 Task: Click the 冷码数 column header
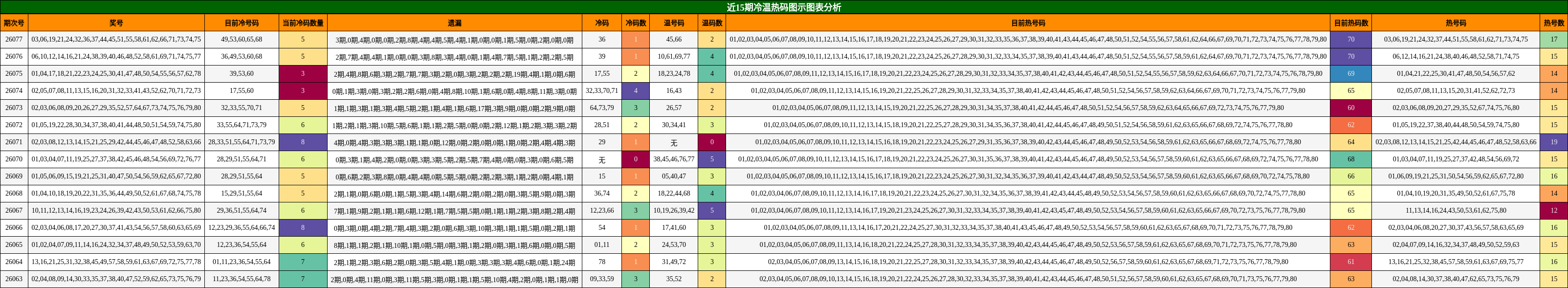pos(636,23)
